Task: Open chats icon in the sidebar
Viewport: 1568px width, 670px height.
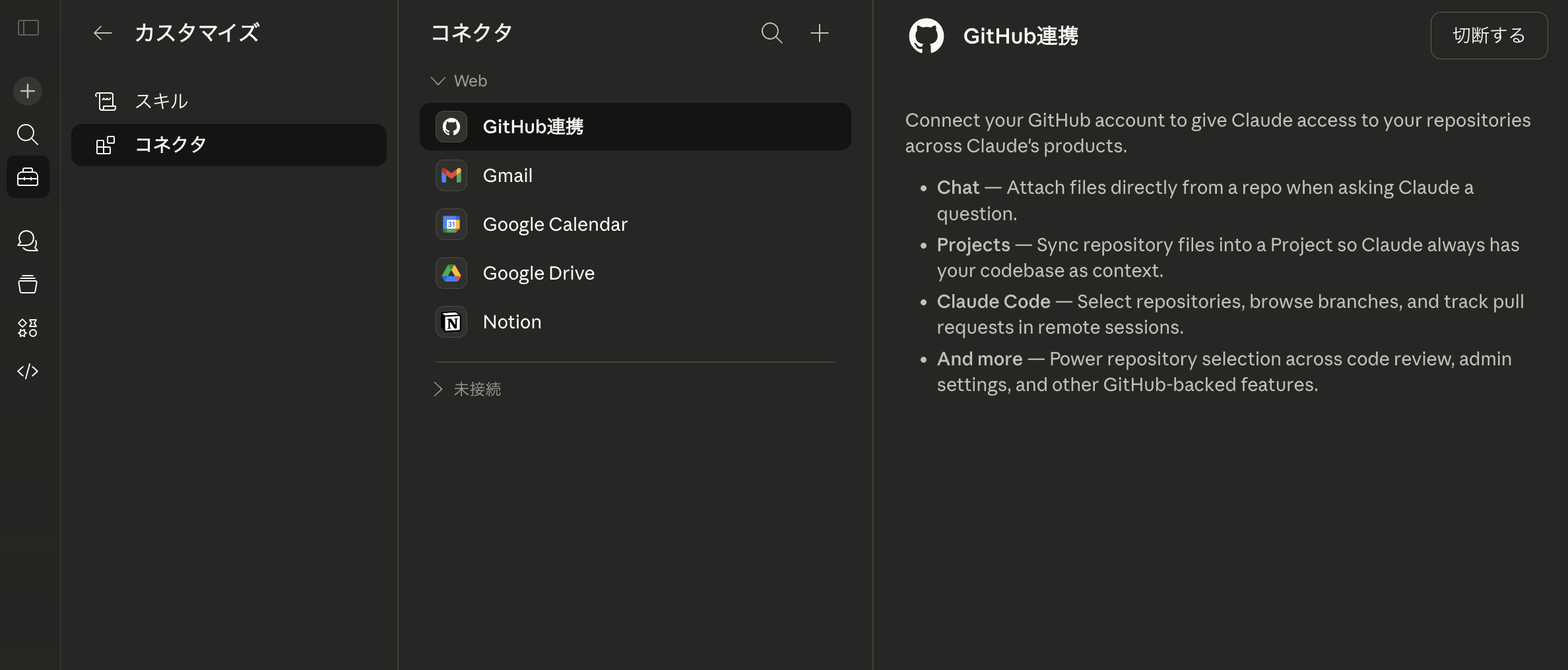Action: click(28, 241)
